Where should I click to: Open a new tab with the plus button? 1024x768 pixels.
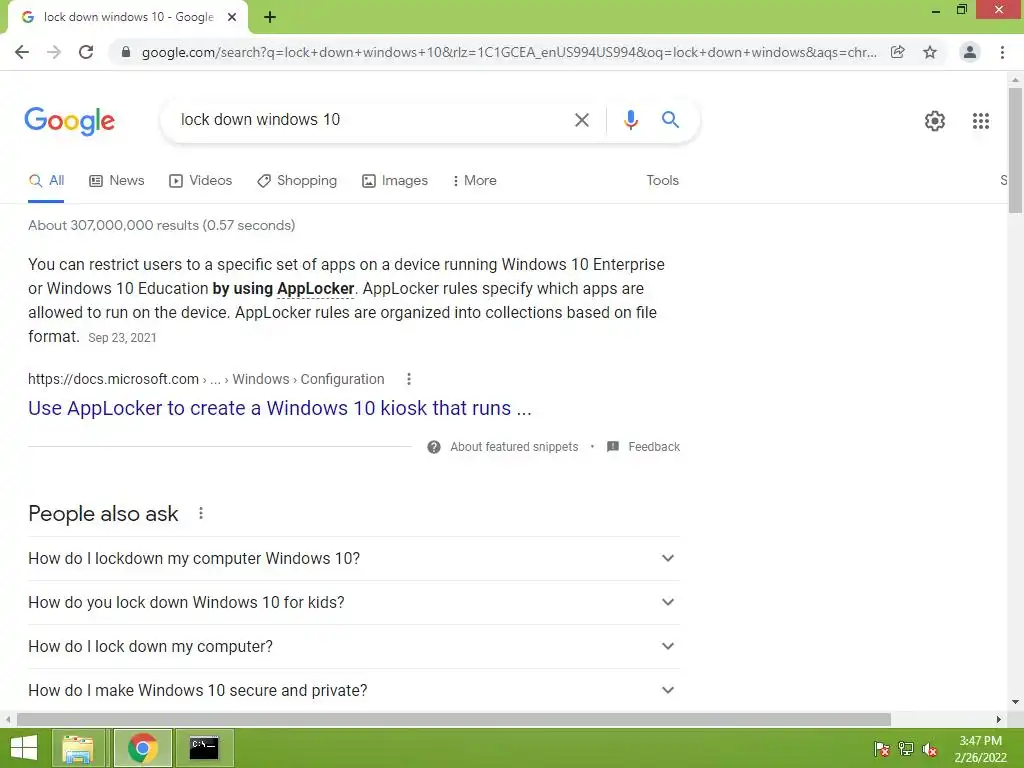coord(270,17)
